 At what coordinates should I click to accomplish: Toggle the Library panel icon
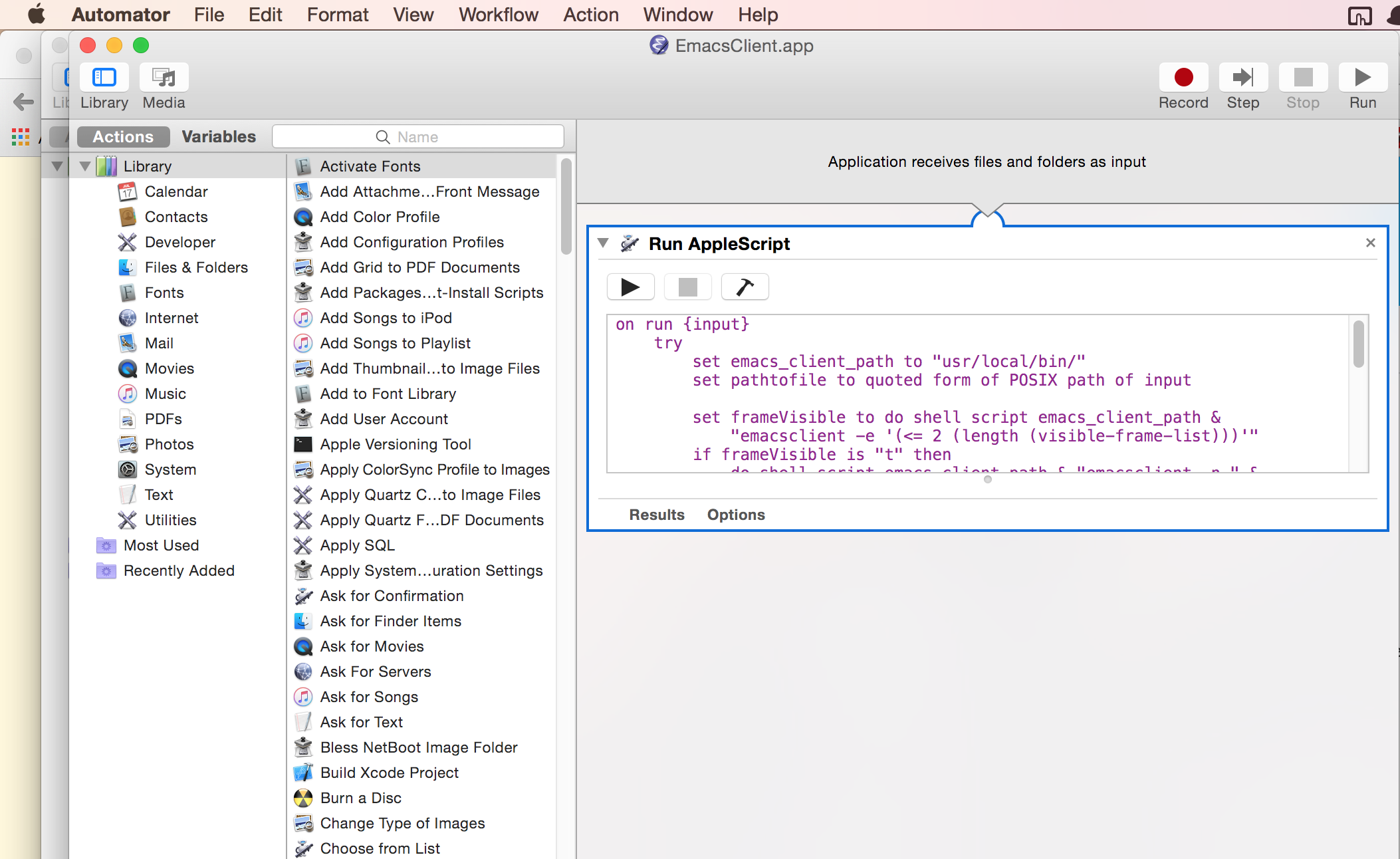[x=104, y=78]
